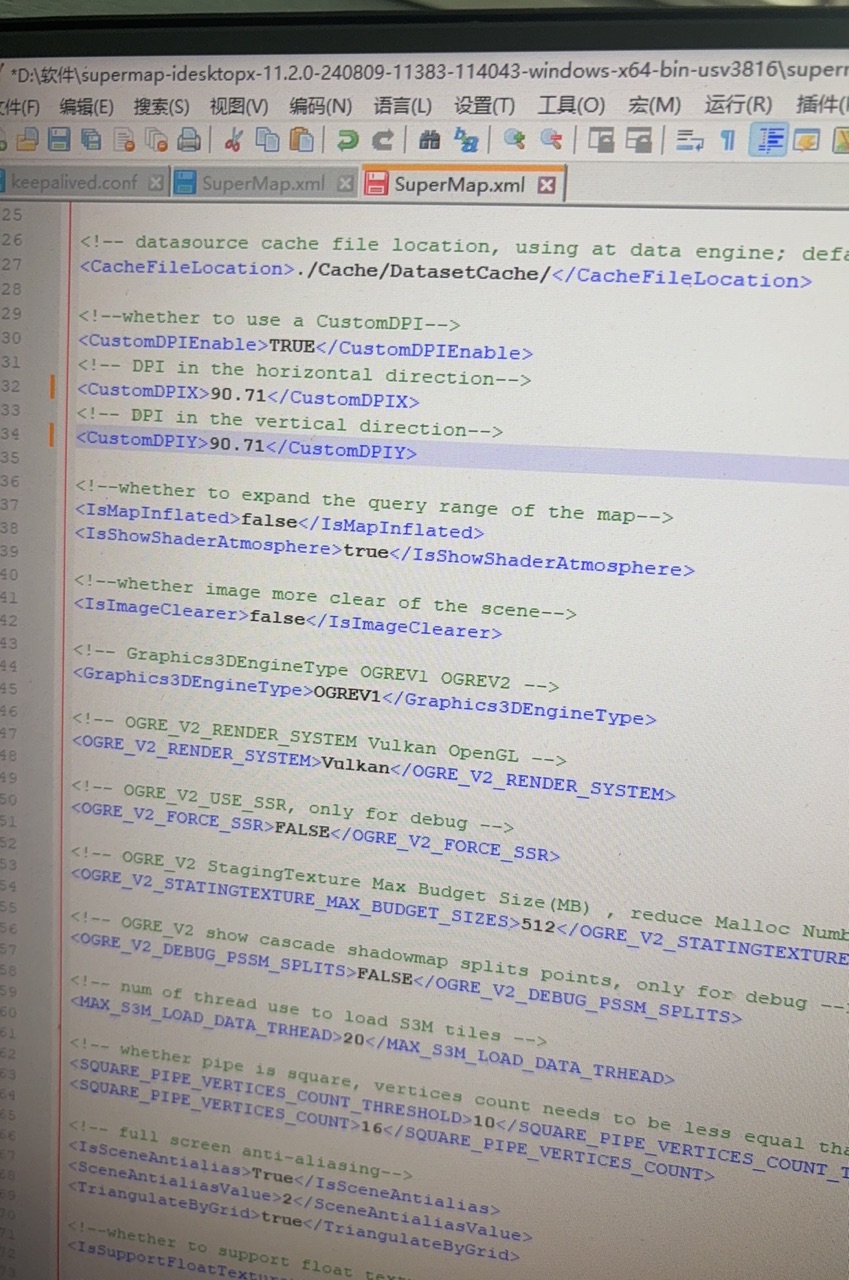Viewport: 849px width, 1280px height.
Task: Toggle show all characters pilcrow
Action: point(728,141)
